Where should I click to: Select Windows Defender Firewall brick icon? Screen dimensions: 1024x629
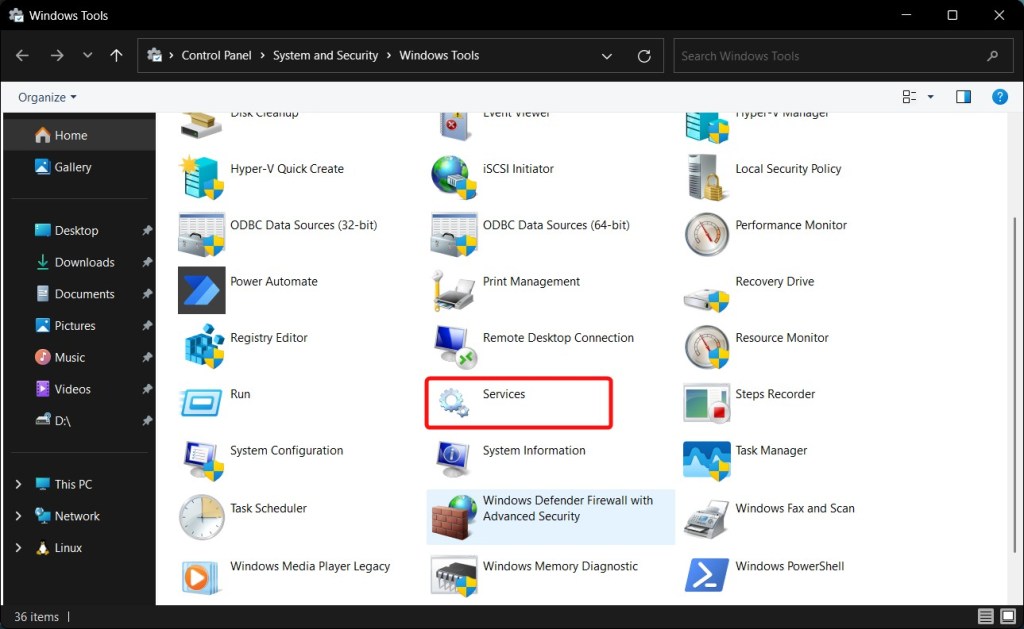pos(453,517)
